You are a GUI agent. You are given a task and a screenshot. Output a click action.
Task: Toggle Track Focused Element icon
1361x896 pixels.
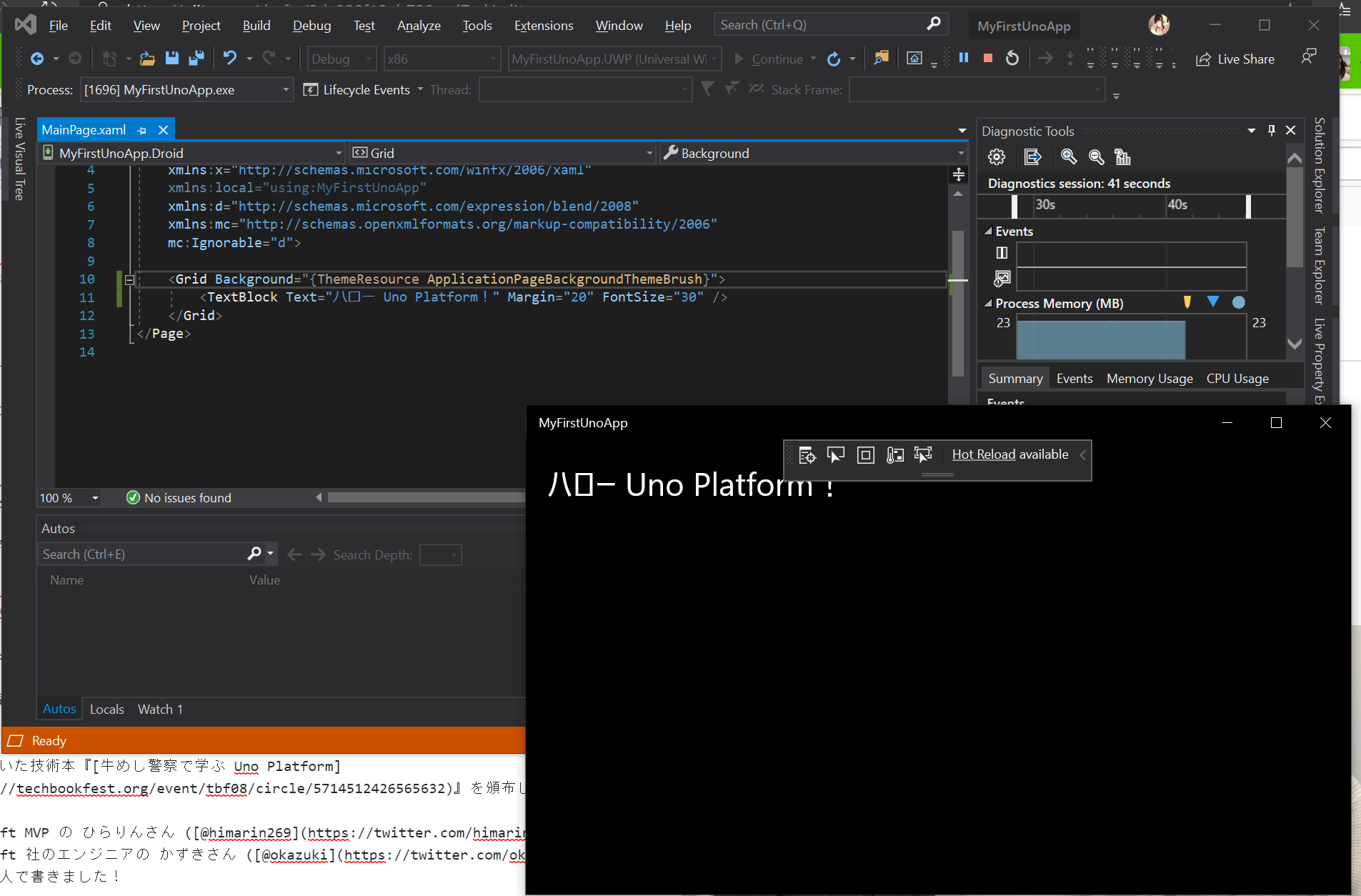coord(894,455)
